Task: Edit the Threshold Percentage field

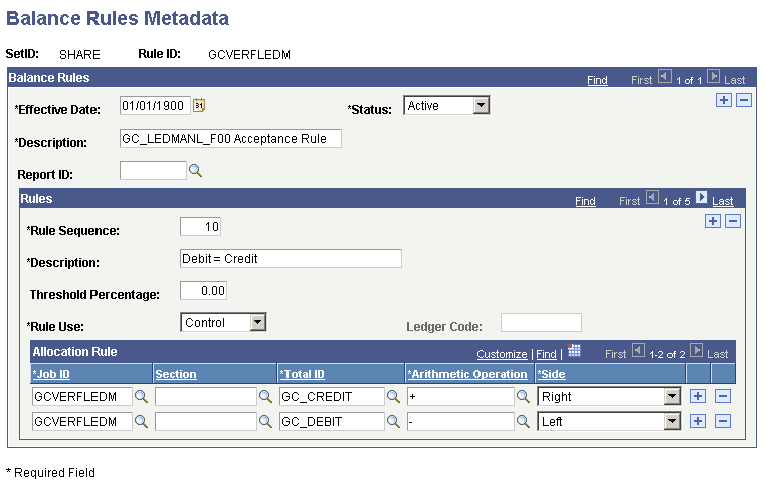Action: 203,291
